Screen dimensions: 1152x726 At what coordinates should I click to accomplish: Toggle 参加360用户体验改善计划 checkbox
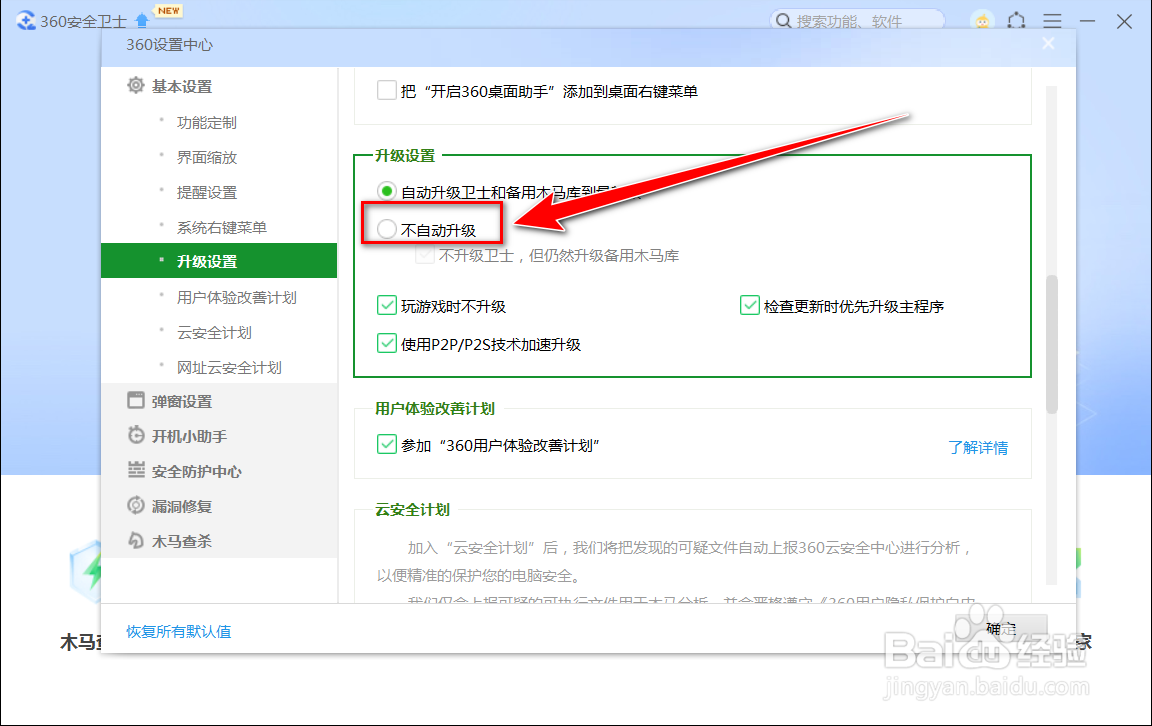[x=386, y=444]
